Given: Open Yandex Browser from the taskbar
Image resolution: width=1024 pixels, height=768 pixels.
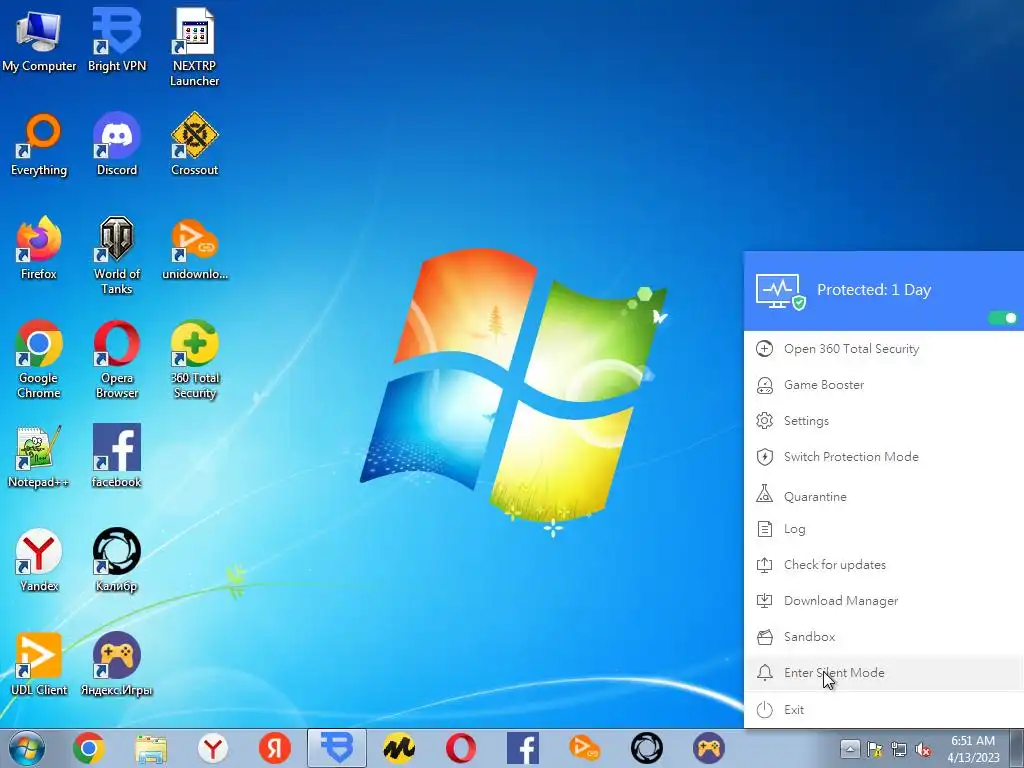Looking at the screenshot, I should (213, 748).
